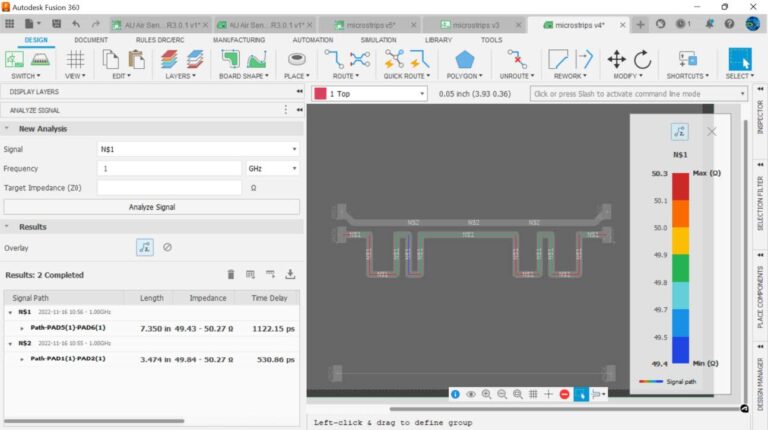Click the zoom in magnifier icon

(486, 394)
